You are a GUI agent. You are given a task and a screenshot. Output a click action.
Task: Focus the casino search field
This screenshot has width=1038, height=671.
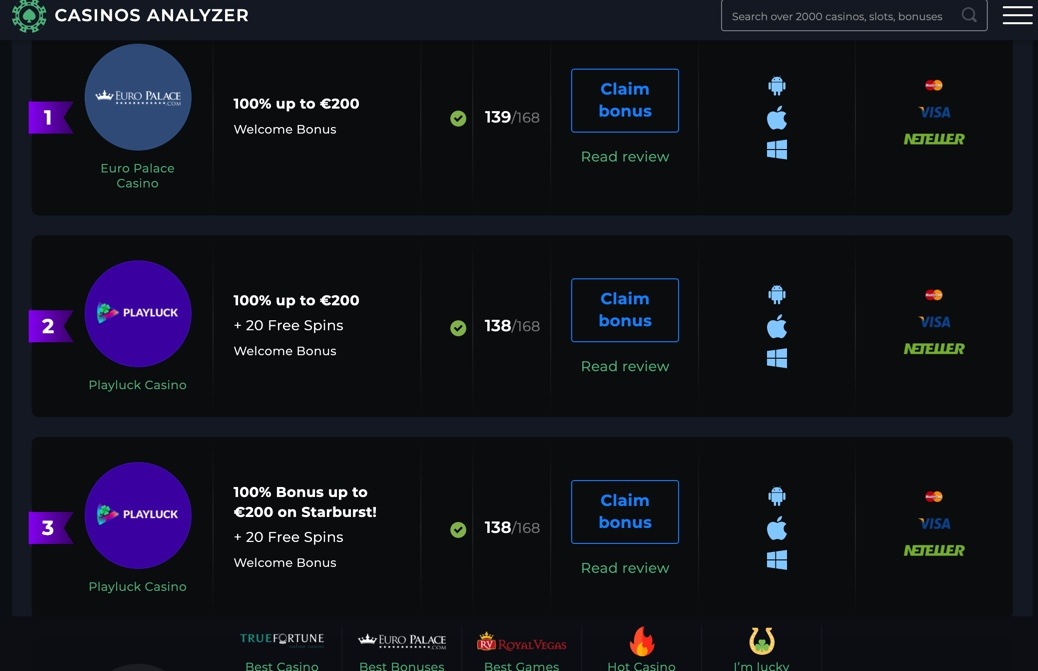click(854, 15)
